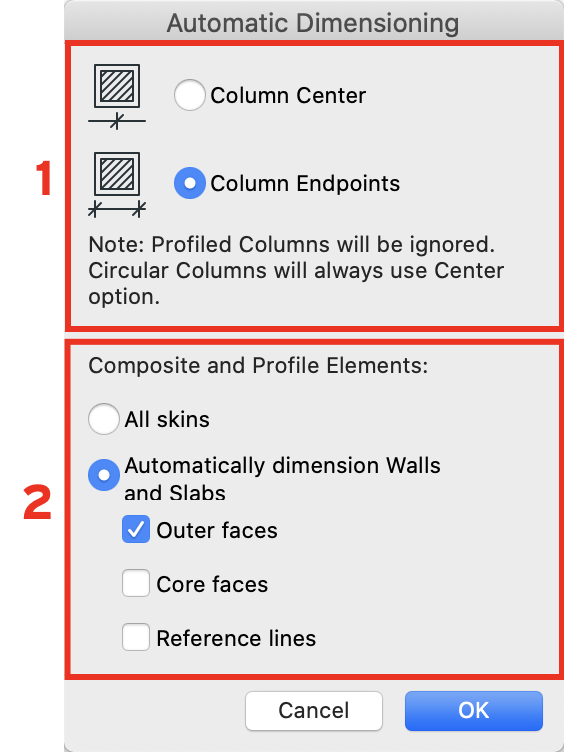Select Automatically dimension Walls and Slabs radio
This screenshot has width=564, height=752.
[104, 475]
